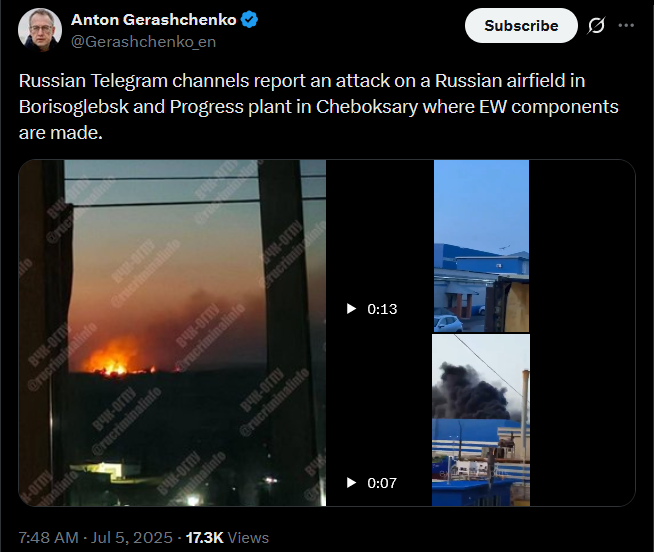Open the Anton Gerashchenko display name link
This screenshot has height=552, width=654.
[153, 20]
